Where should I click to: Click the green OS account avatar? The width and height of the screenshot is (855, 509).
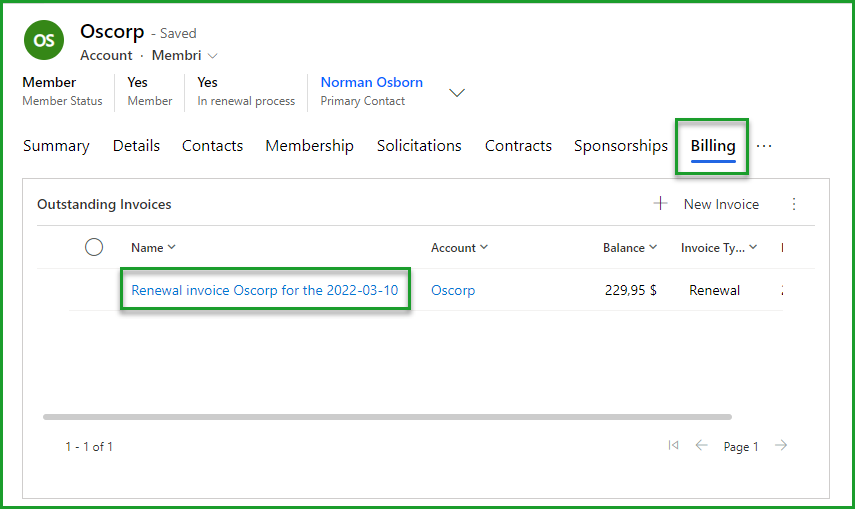[x=43, y=39]
